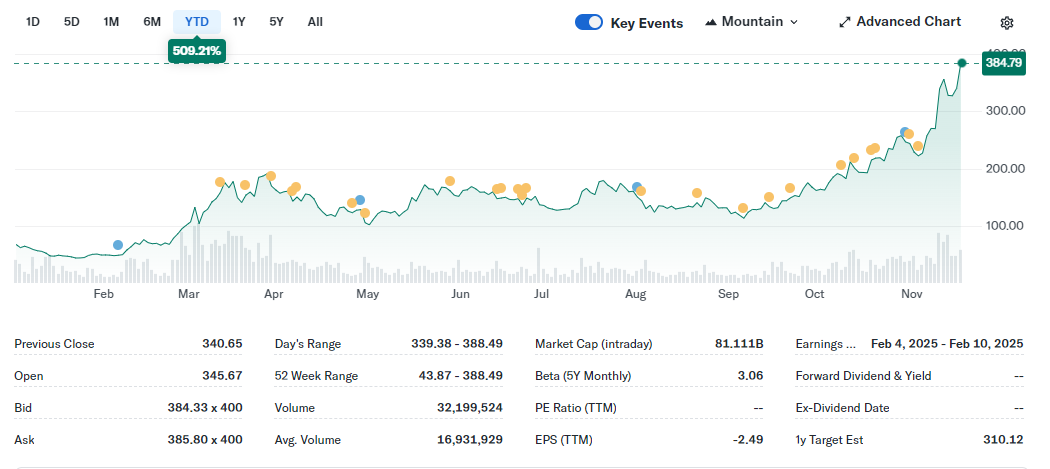Screen dimensions: 1050x469
Task: Select the All time range
Action: pyautogui.click(x=315, y=21)
